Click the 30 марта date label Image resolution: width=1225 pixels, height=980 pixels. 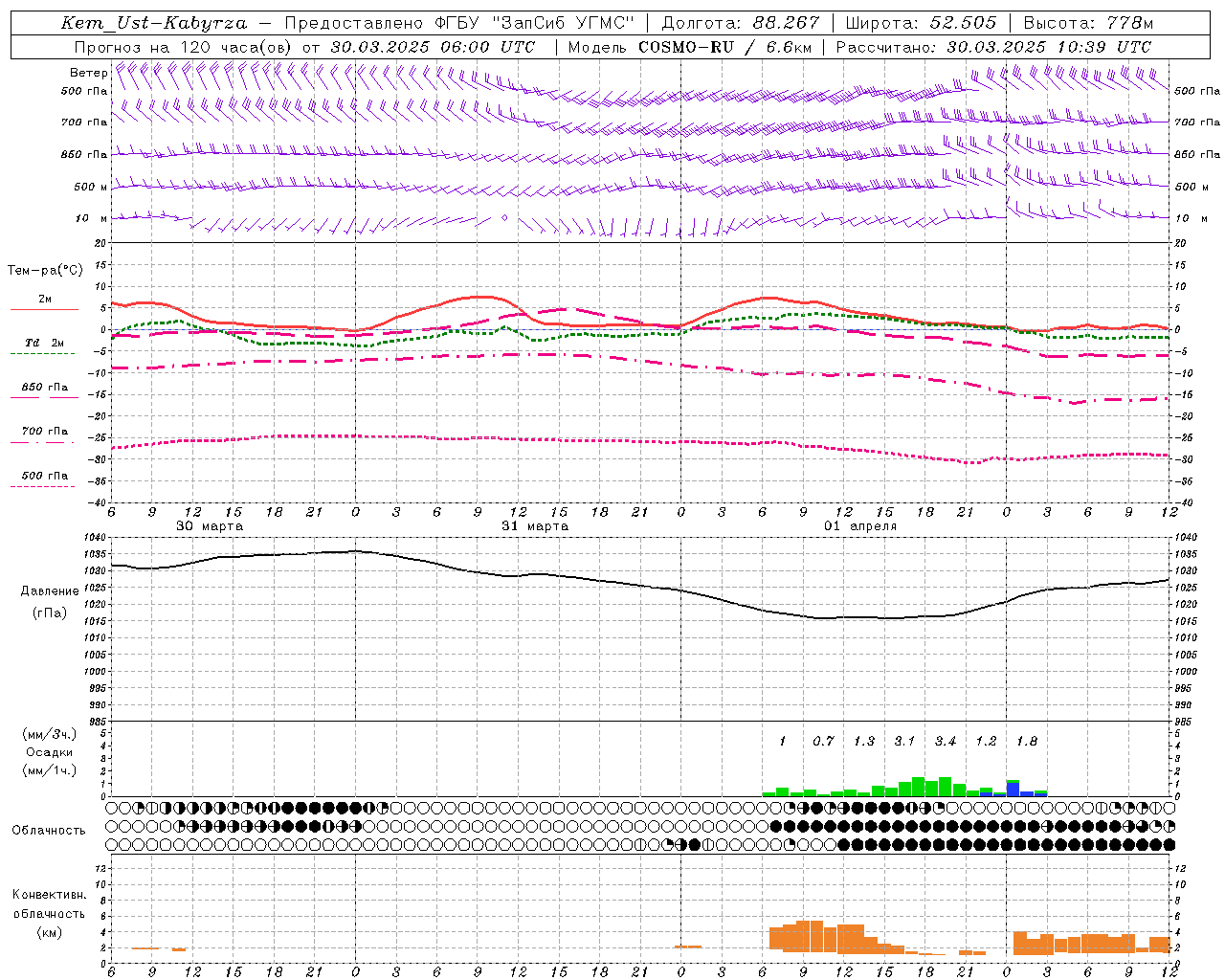point(210,526)
